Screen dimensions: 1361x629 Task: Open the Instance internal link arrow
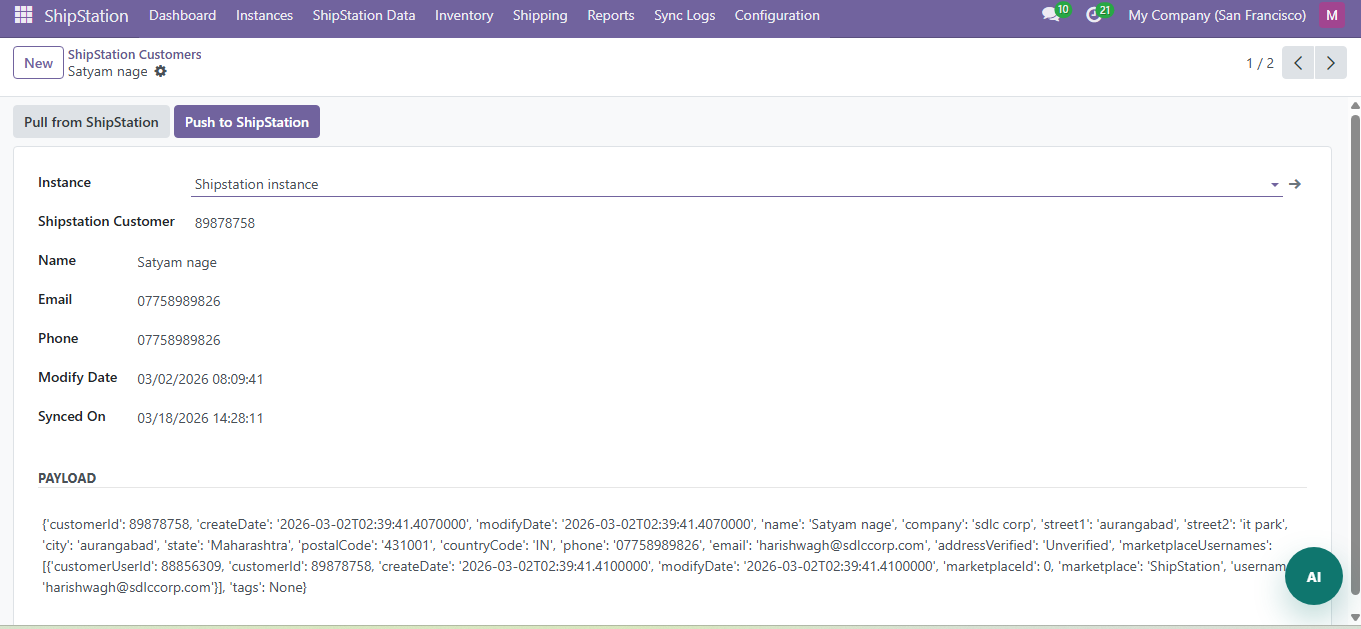(x=1295, y=184)
